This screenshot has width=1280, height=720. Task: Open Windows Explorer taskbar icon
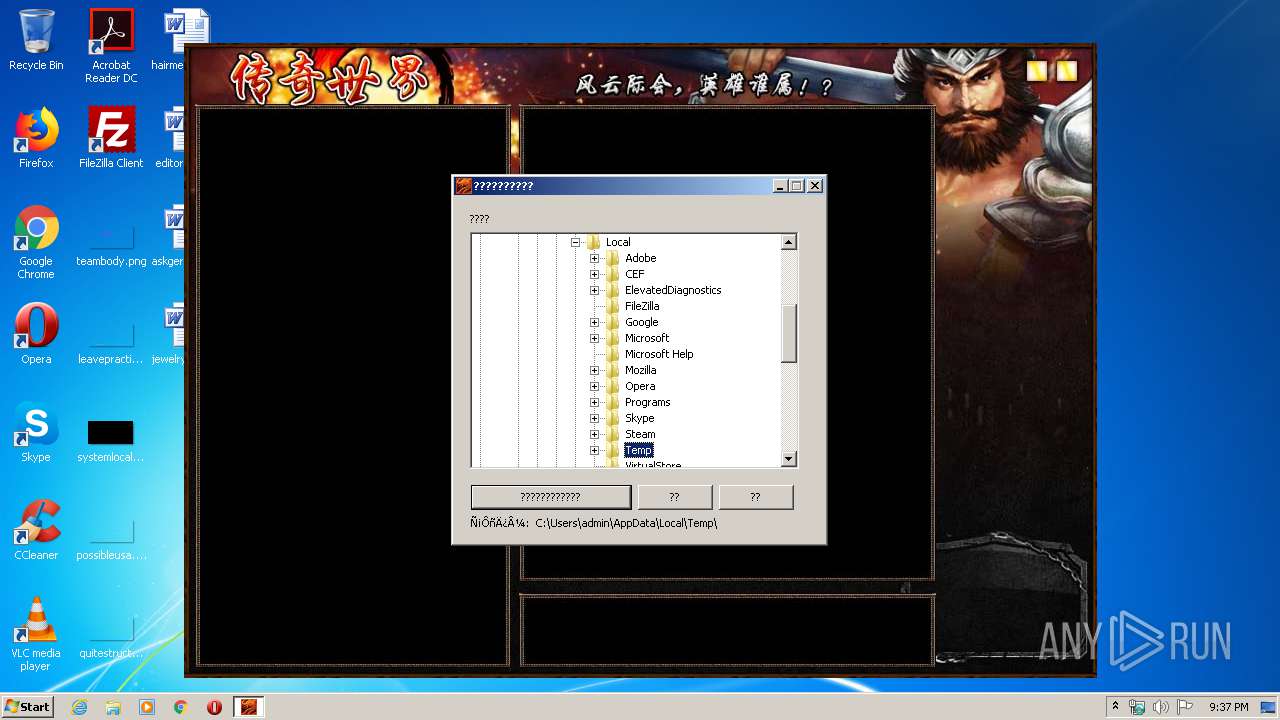pos(113,707)
